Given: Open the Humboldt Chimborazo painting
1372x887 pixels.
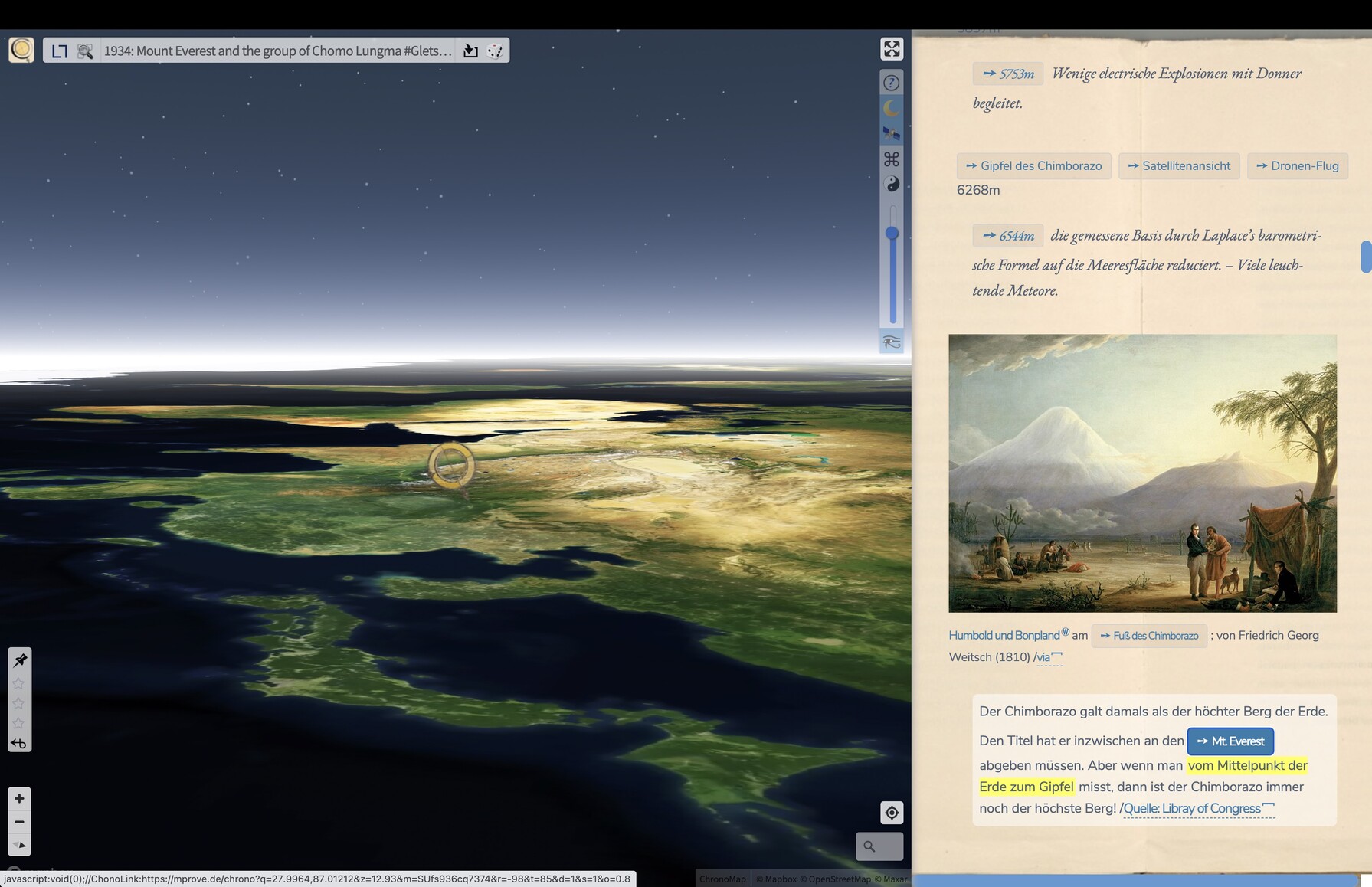Looking at the screenshot, I should tap(1142, 473).
